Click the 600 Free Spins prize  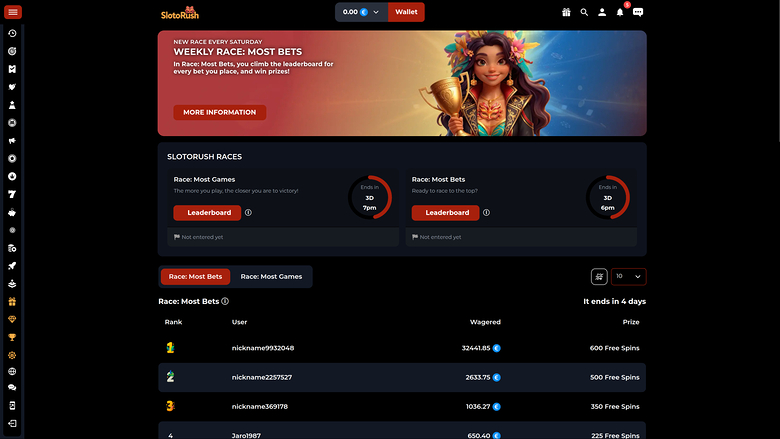pos(614,348)
